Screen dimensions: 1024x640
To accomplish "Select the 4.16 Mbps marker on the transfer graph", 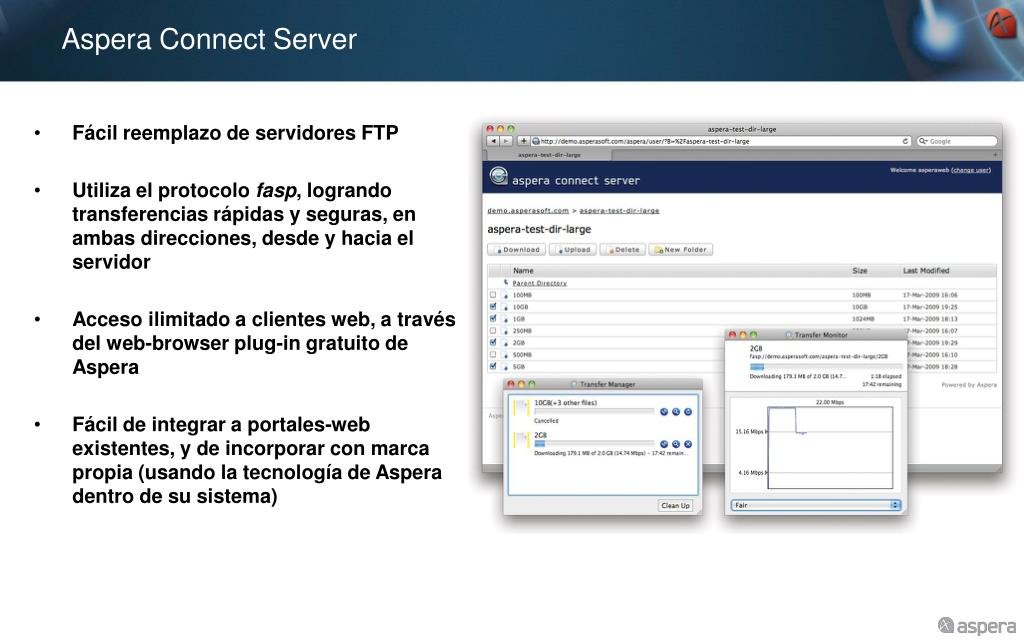I will (x=751, y=473).
